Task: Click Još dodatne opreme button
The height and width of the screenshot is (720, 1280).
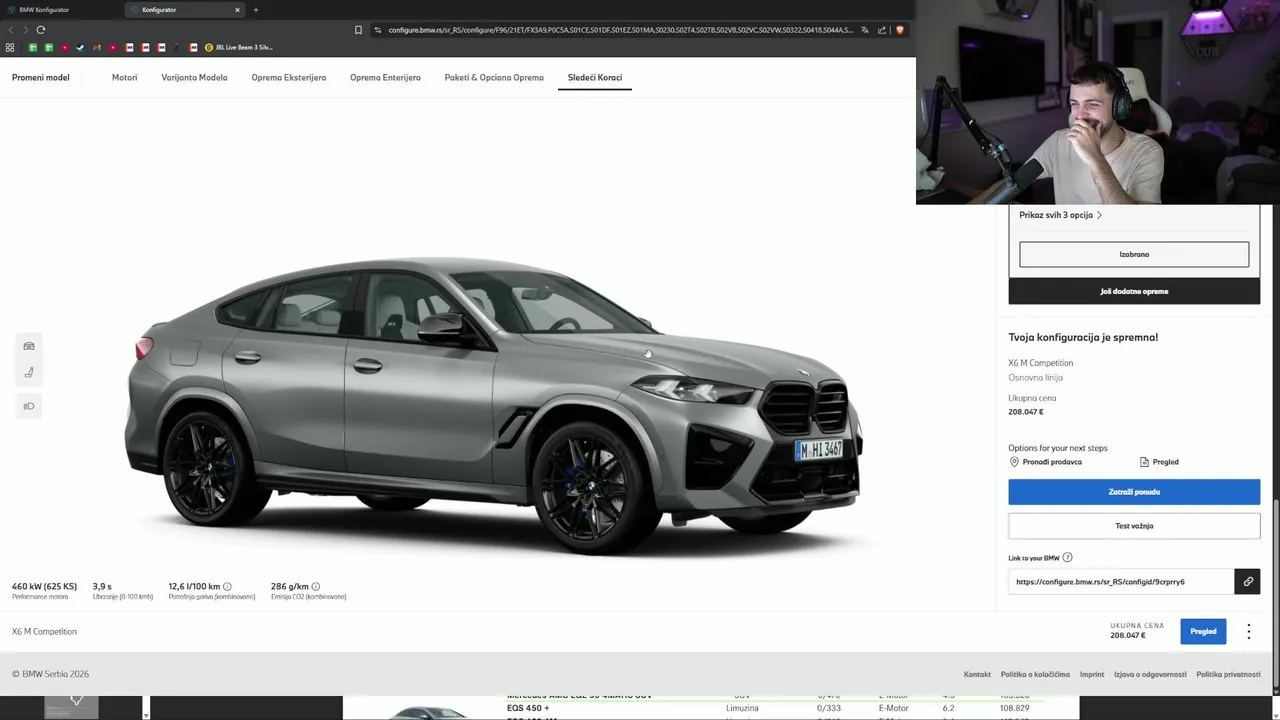Action: tap(1134, 291)
